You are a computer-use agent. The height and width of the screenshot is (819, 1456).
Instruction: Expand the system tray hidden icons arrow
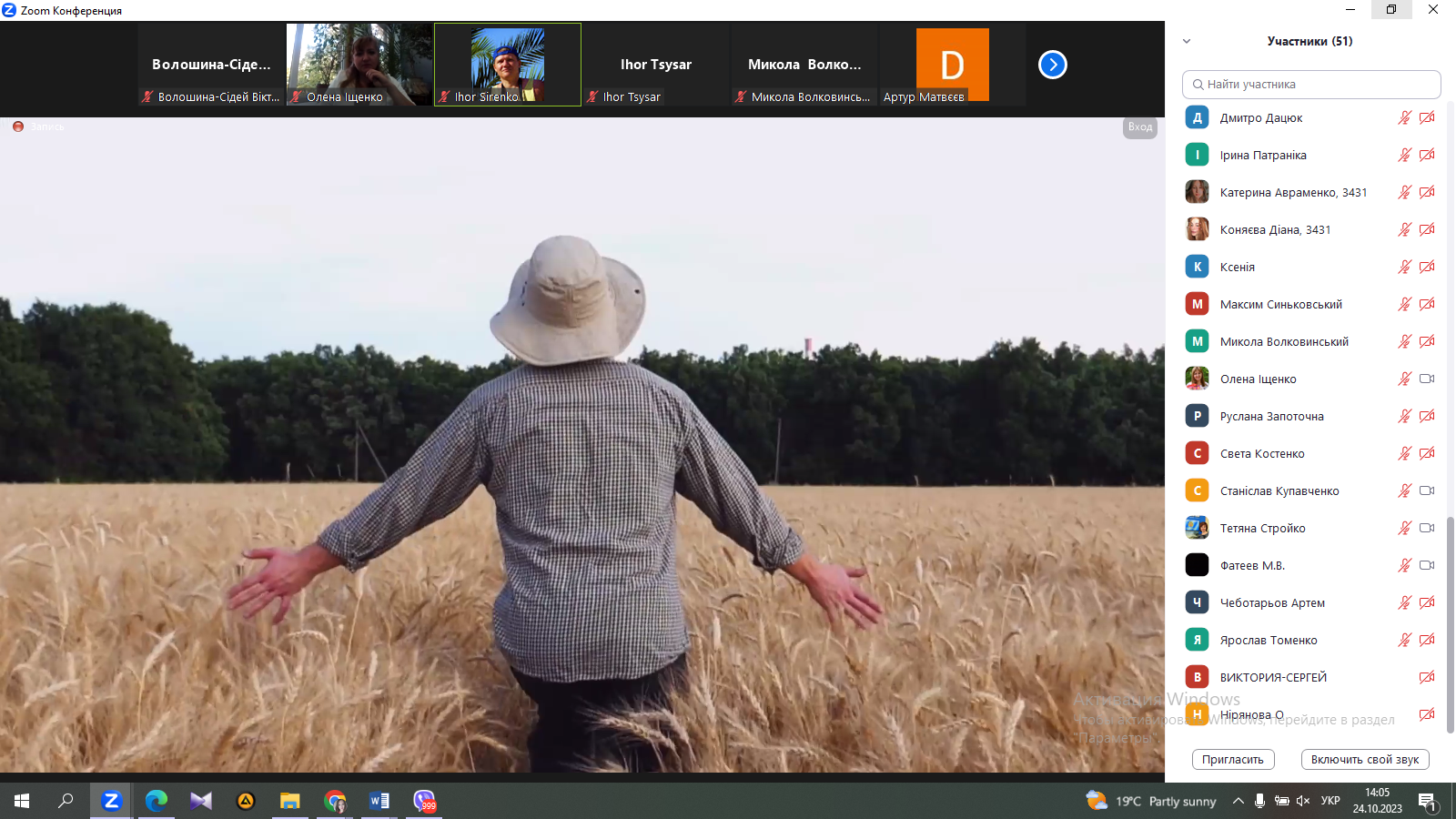click(x=1238, y=801)
